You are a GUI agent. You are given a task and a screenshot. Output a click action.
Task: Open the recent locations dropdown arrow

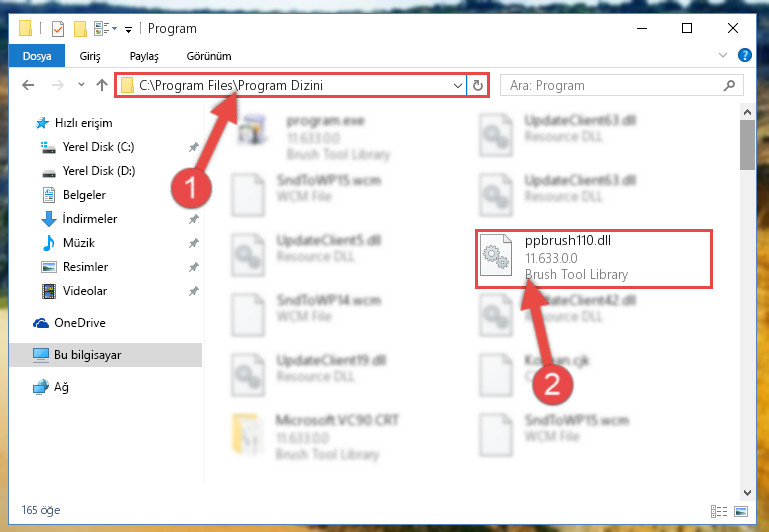[81, 85]
